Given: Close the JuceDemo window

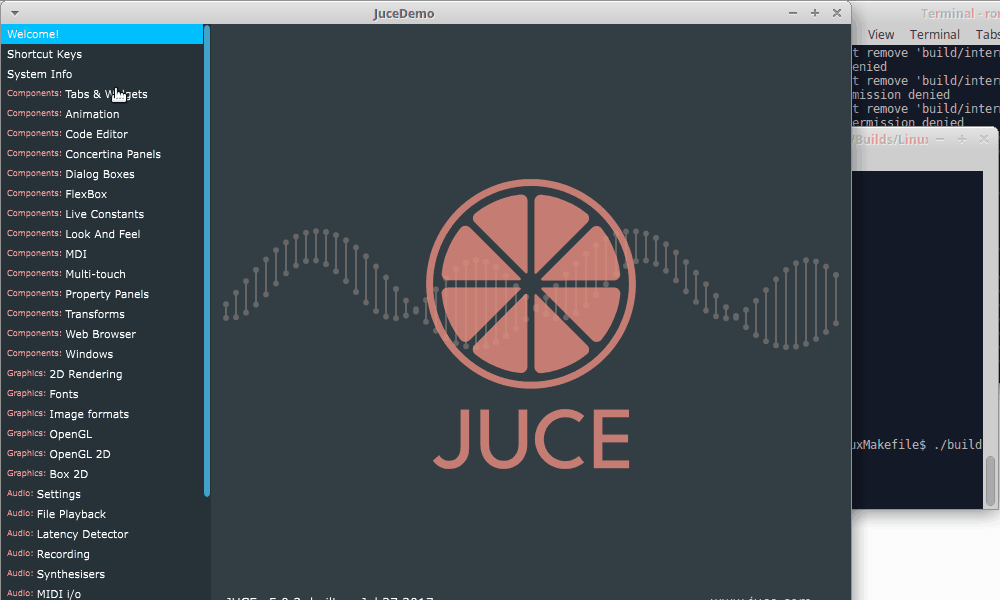Looking at the screenshot, I should coord(837,13).
